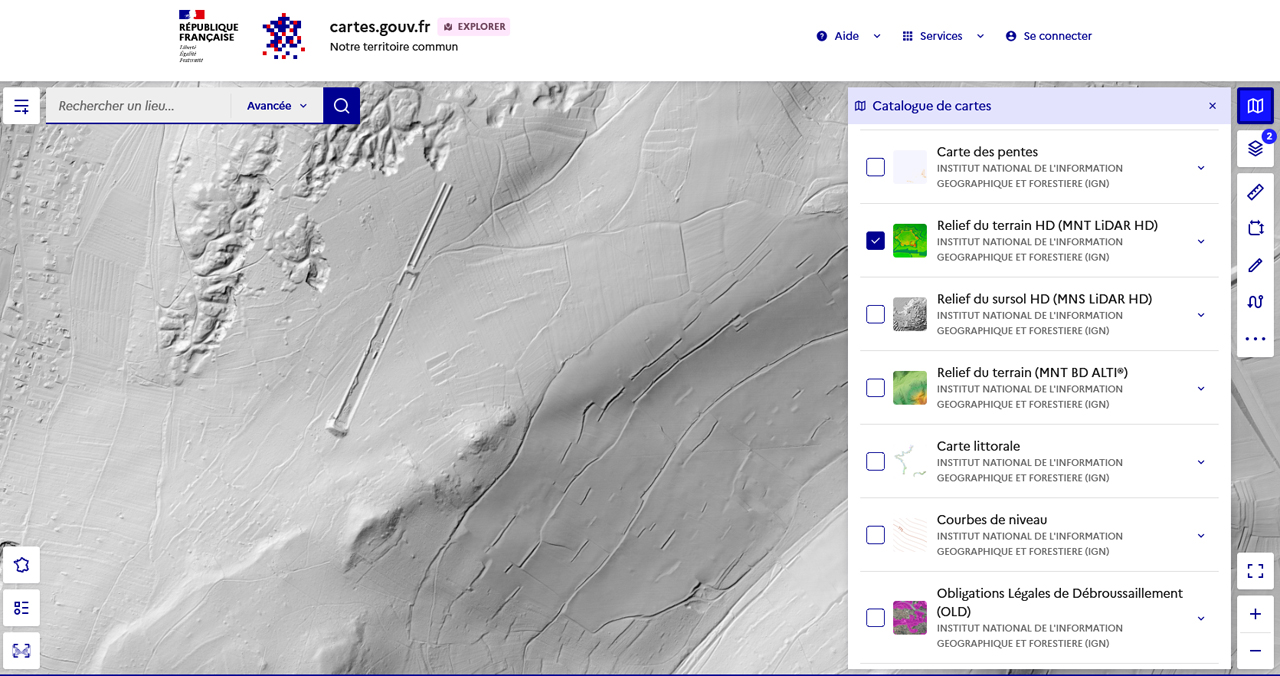Viewport: 1280px width, 676px height.
Task: Click the Relief du terrain HD thumbnail
Action: [910, 241]
